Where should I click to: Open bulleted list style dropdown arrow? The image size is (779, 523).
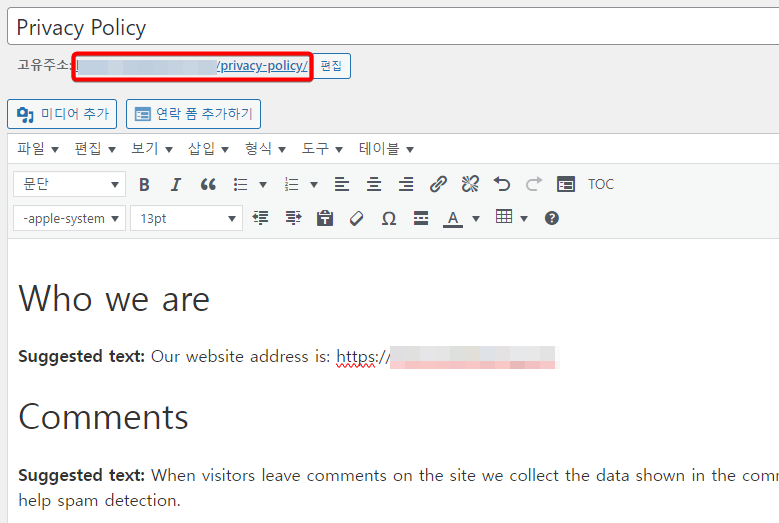click(x=263, y=185)
